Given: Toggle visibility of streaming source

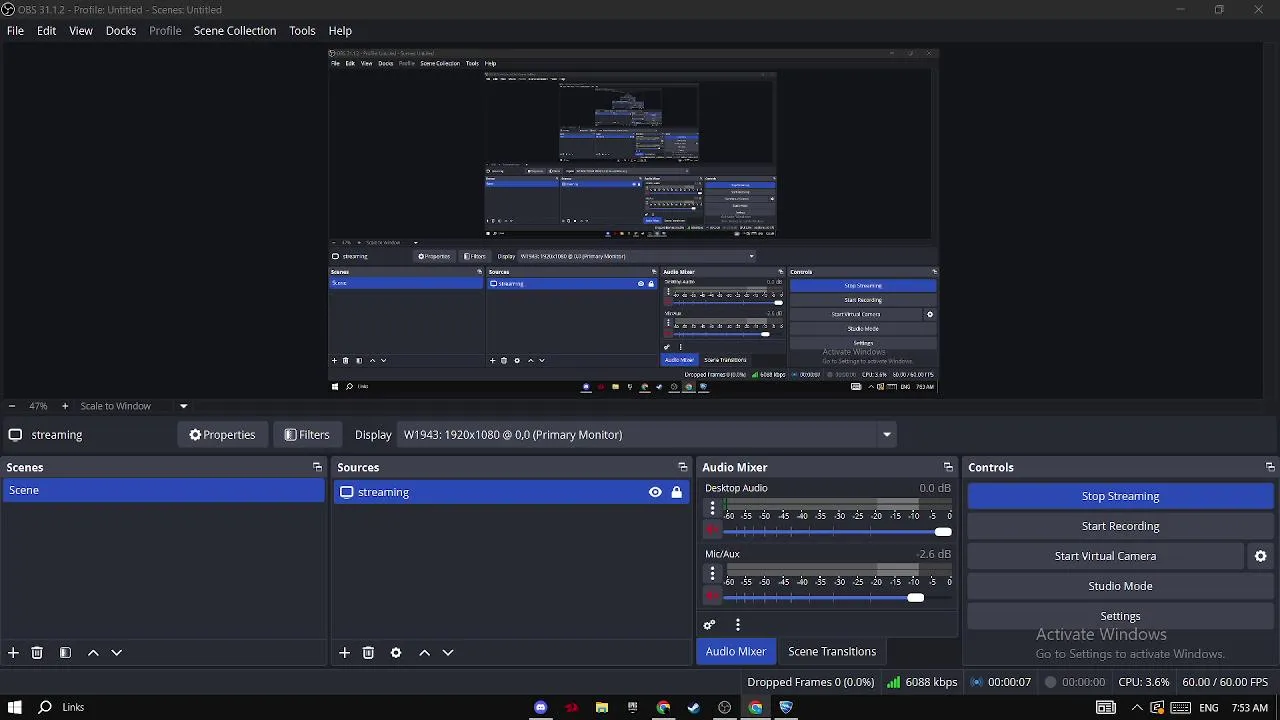Looking at the screenshot, I should tap(655, 492).
